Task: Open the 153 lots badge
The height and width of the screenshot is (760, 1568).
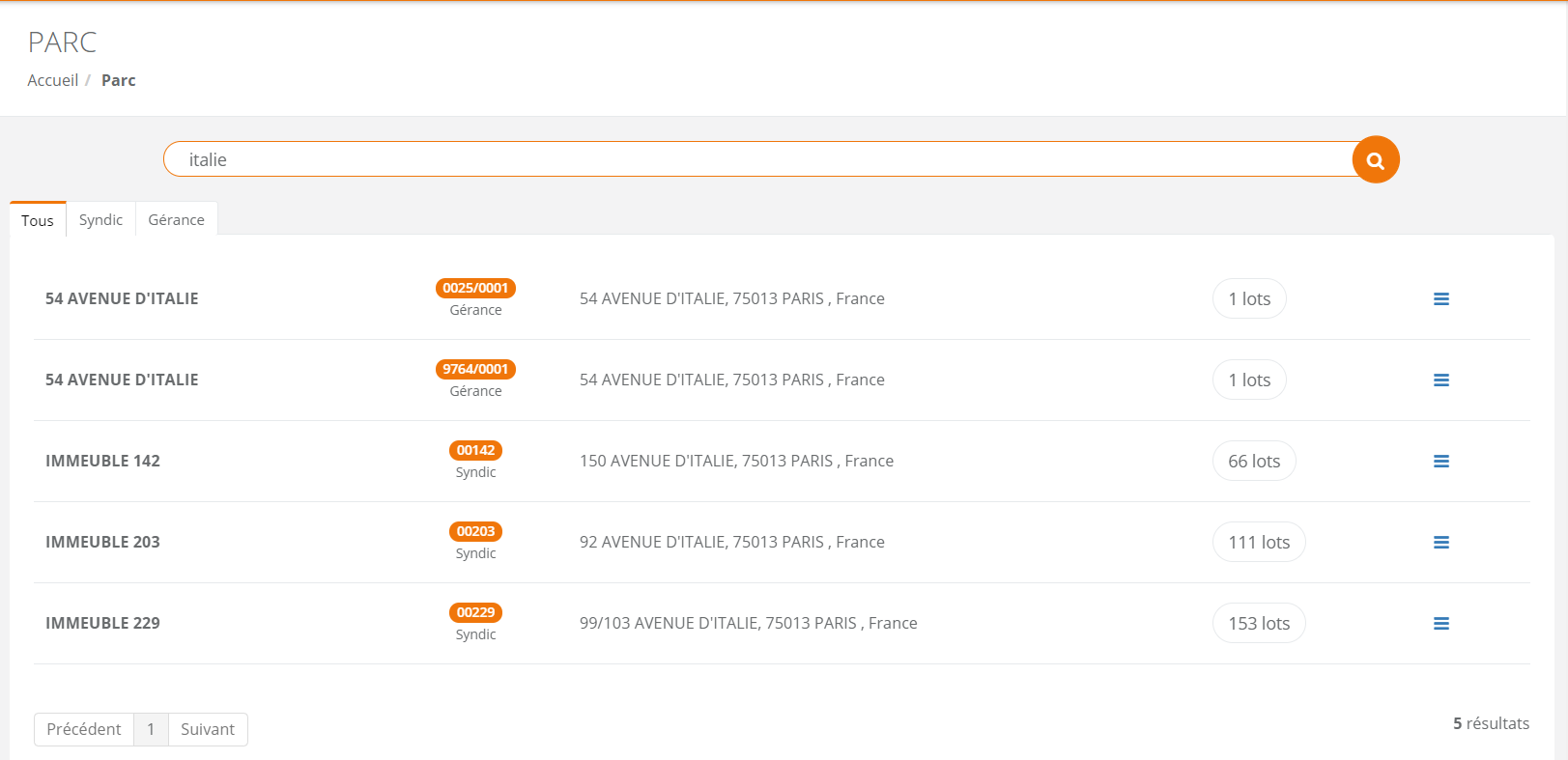Action: click(x=1259, y=624)
